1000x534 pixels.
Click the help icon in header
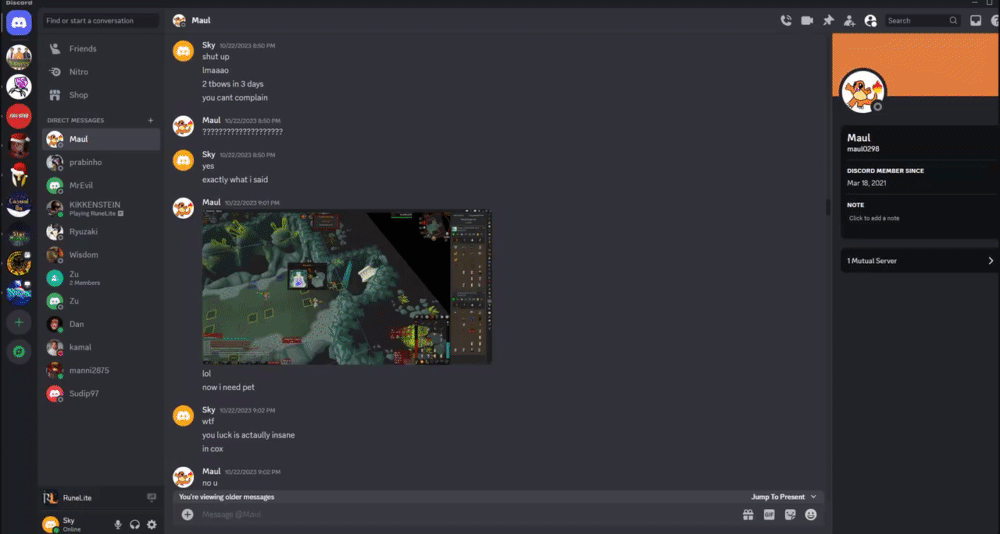[995, 20]
